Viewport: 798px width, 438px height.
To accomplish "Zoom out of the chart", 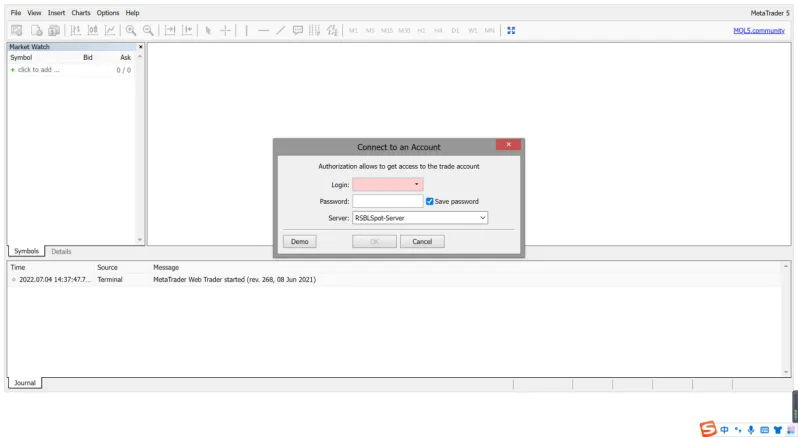I will 148,31.
